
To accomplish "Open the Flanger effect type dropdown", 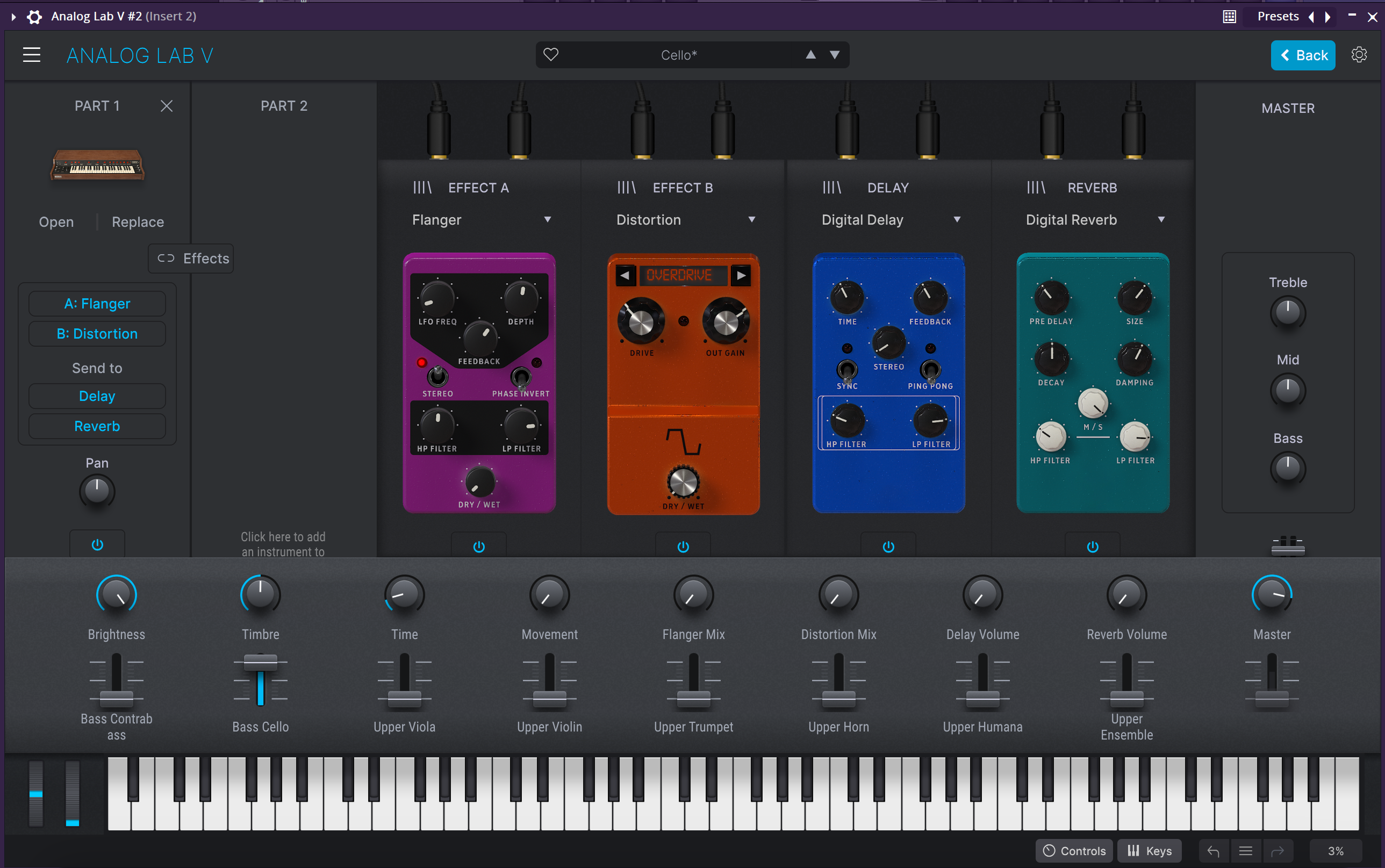I will click(481, 220).
